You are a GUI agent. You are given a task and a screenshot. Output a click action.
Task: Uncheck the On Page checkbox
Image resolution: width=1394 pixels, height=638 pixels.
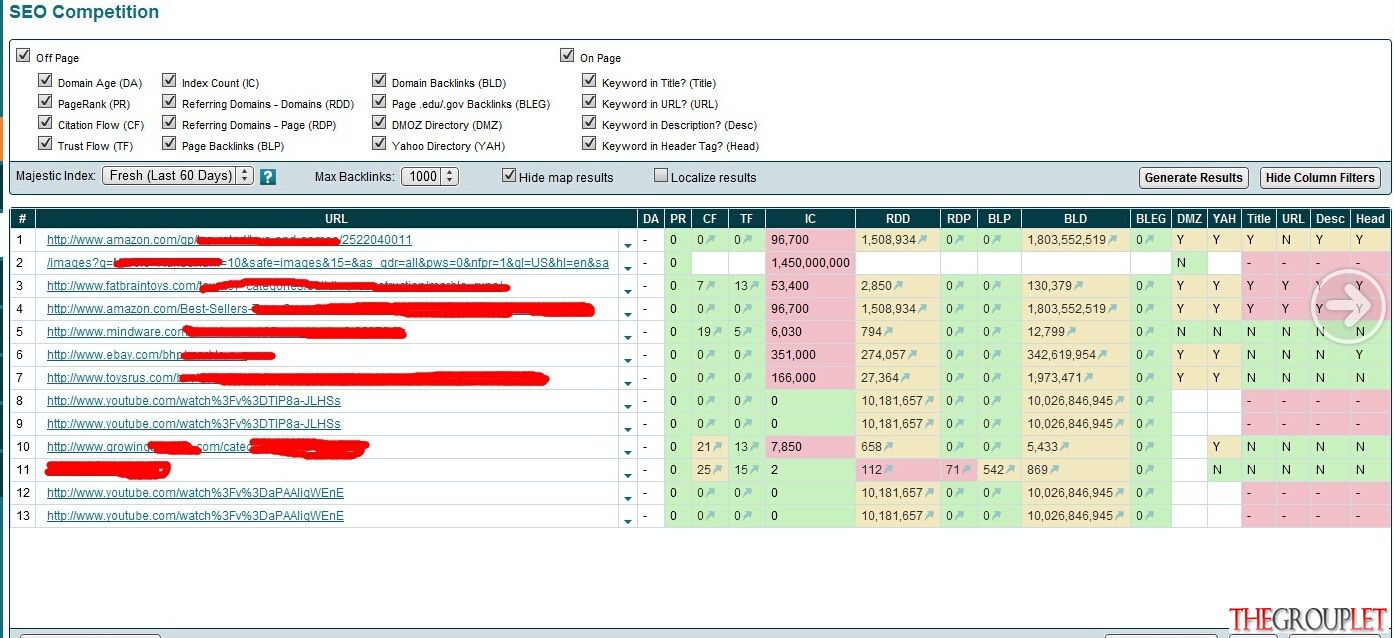(x=567, y=56)
